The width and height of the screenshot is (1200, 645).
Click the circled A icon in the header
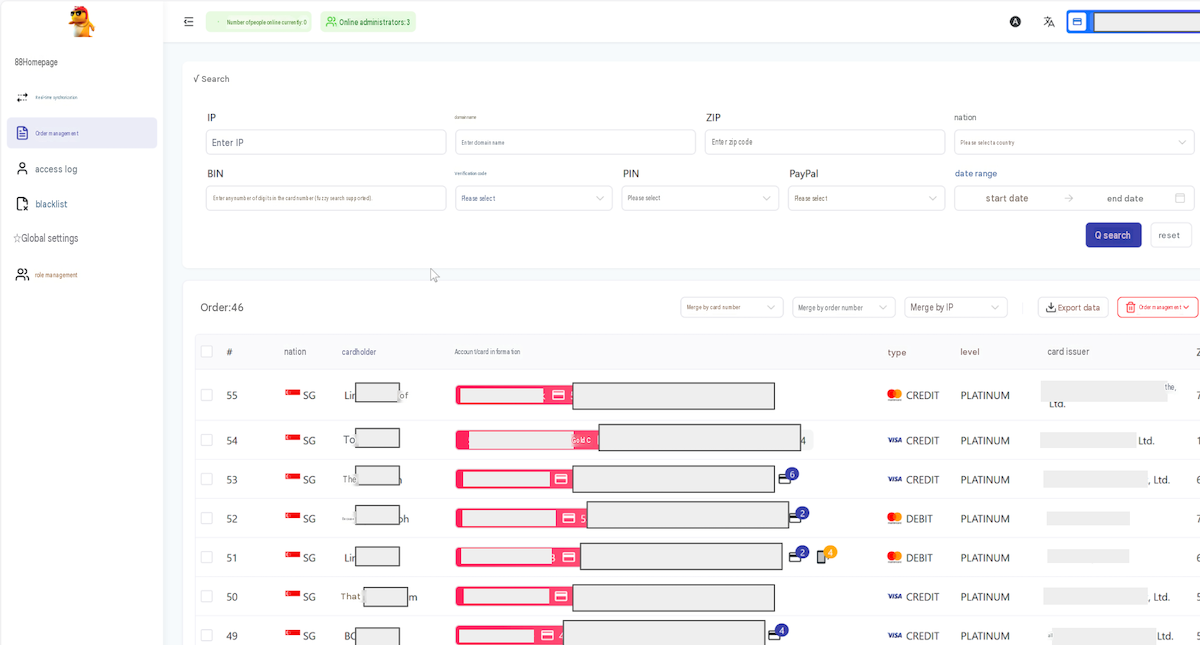click(1015, 21)
